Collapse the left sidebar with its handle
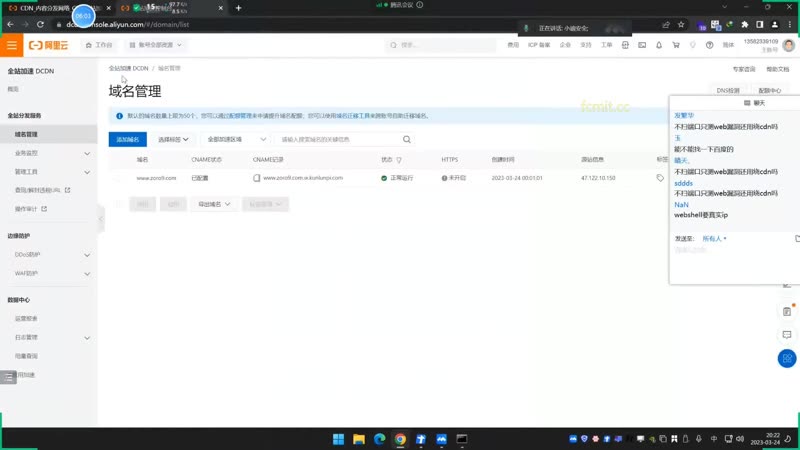 coord(101,219)
